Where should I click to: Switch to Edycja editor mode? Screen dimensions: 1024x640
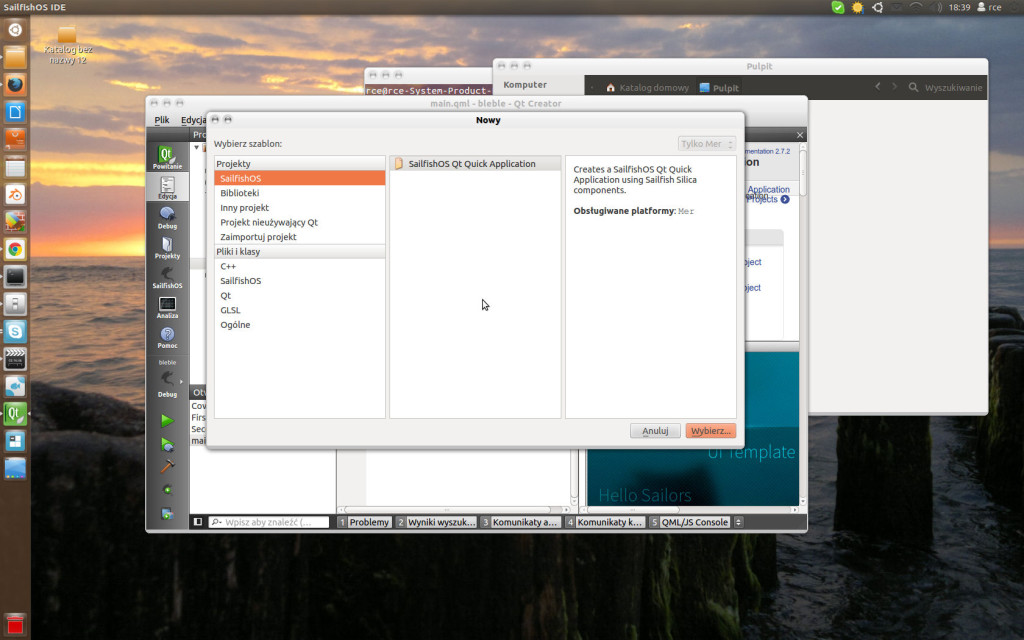[167, 187]
